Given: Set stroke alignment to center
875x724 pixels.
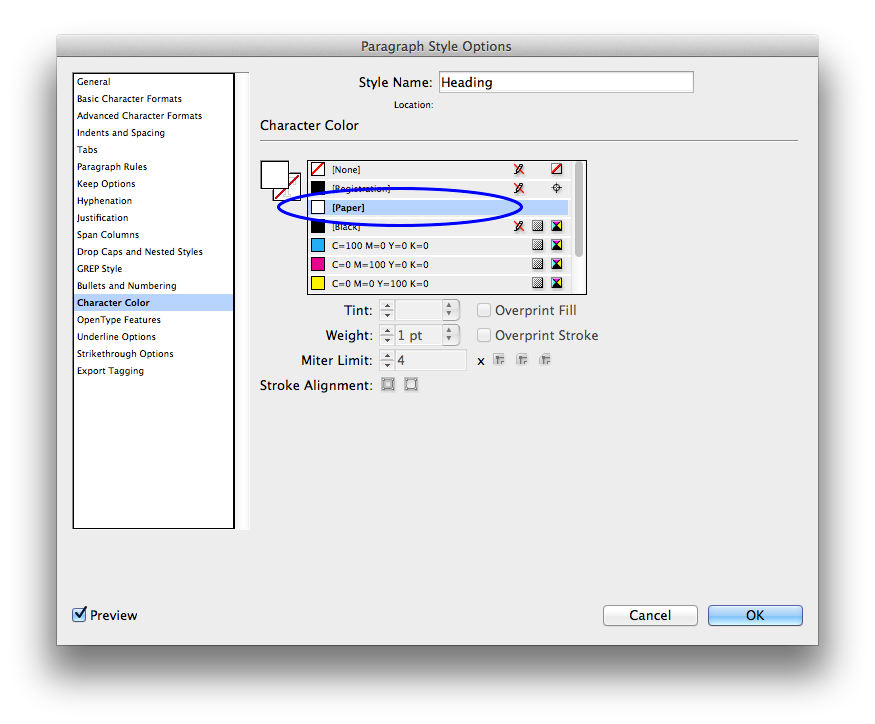Looking at the screenshot, I should click(388, 385).
